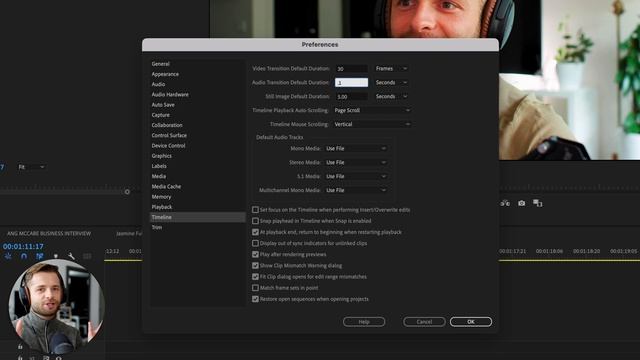The image size is (640, 360).
Task: Select Trim preferences category
Action: pos(157,227)
